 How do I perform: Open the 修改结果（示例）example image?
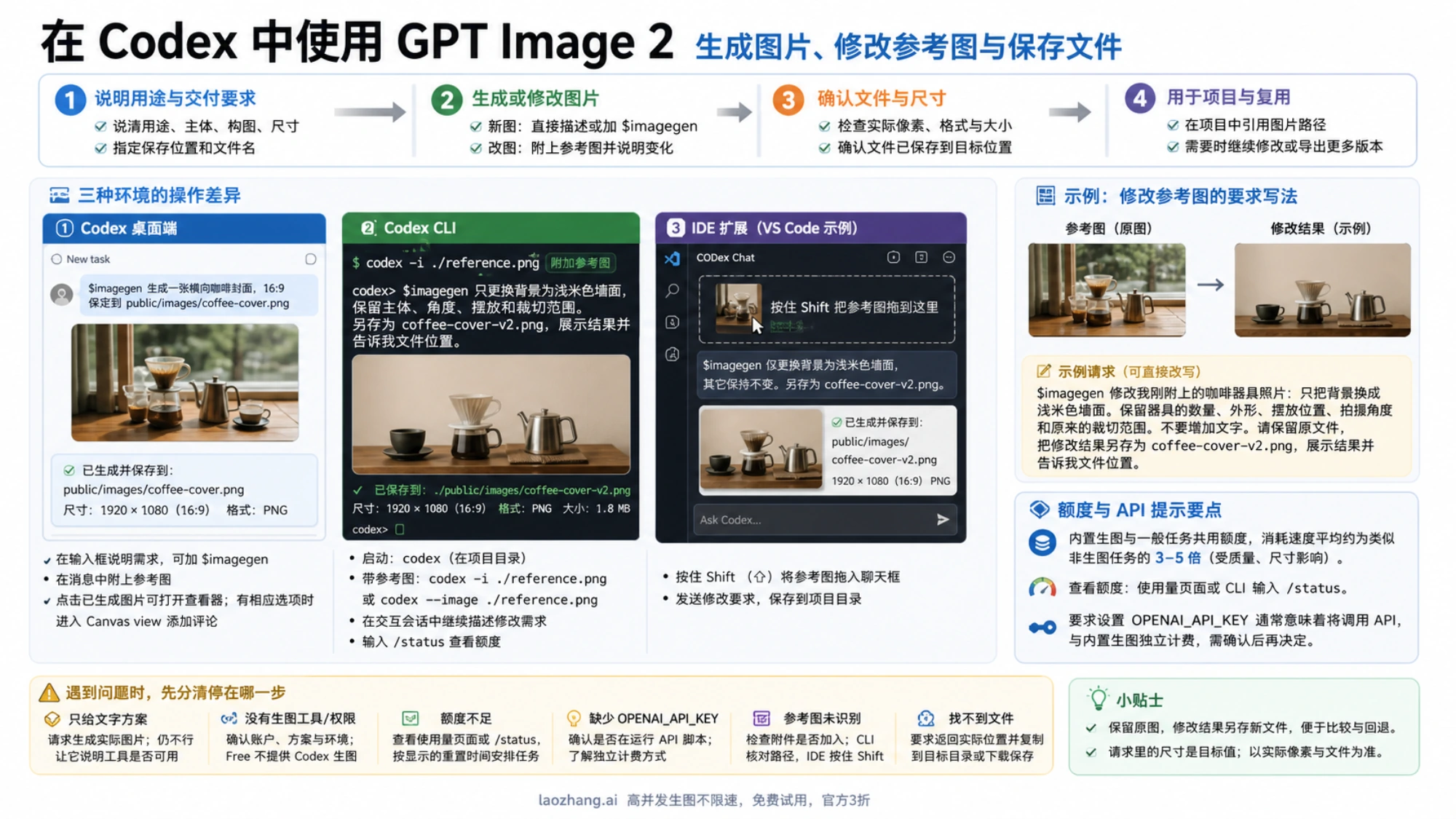(x=1322, y=290)
